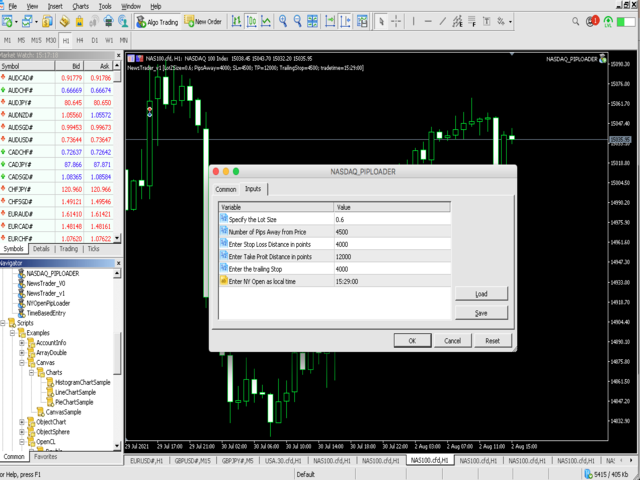The height and width of the screenshot is (480, 640).
Task: Open the GBPUSD#,M15 chart tab
Action: coord(193,460)
